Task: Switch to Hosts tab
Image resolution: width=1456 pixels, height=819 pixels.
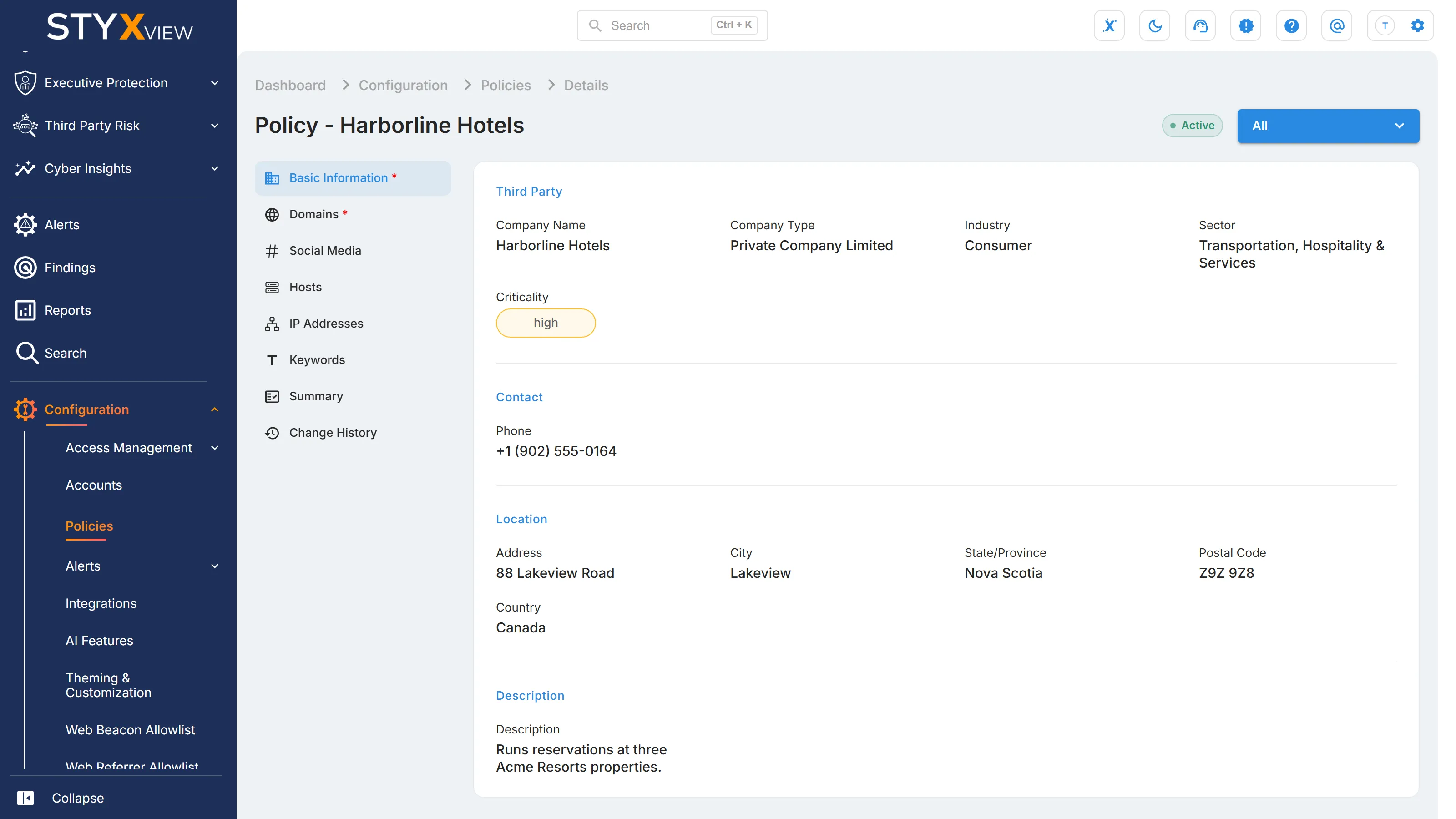Action: pyautogui.click(x=353, y=287)
